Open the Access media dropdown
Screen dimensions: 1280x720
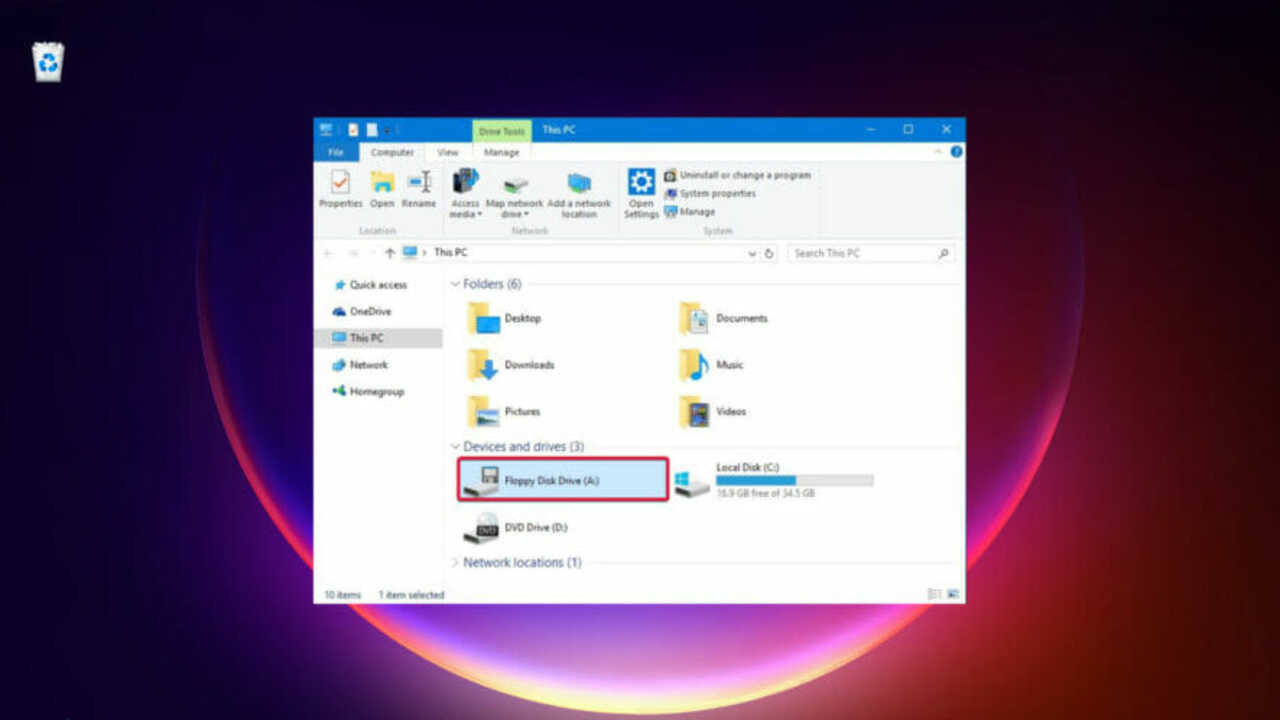click(x=465, y=194)
